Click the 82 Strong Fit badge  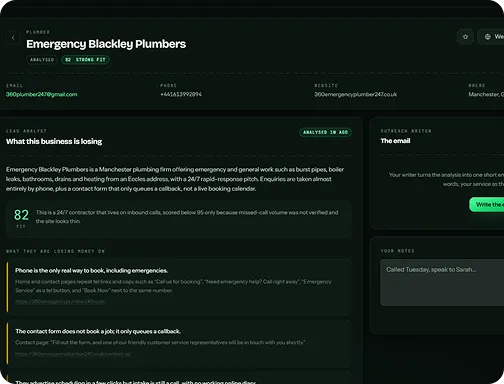coord(85,60)
